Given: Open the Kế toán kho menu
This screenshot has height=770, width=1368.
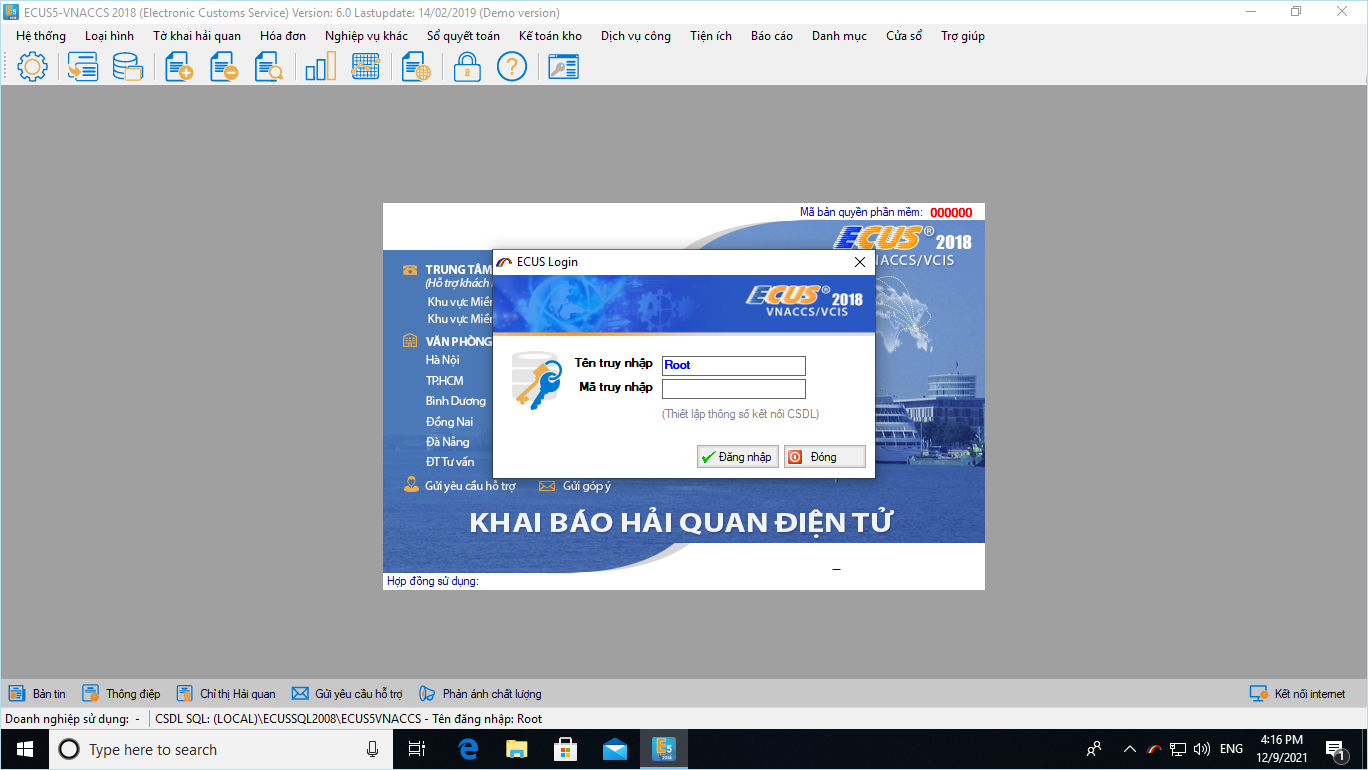Looking at the screenshot, I should [x=550, y=36].
